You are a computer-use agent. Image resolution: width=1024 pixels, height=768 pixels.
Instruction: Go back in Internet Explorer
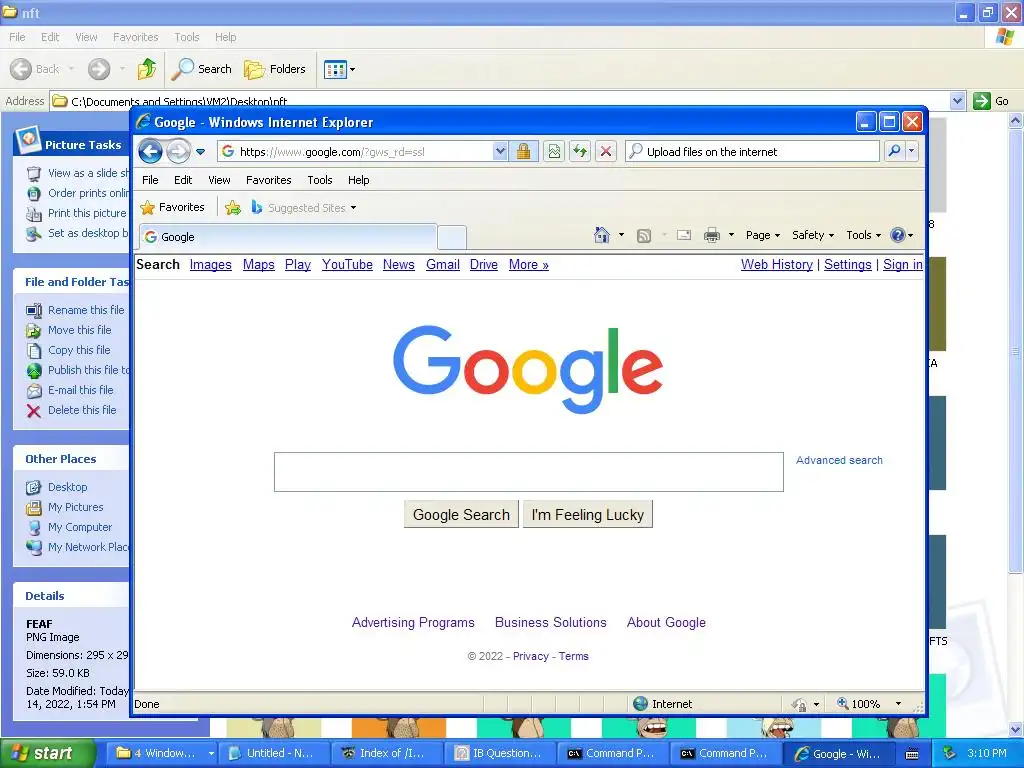[x=150, y=152]
